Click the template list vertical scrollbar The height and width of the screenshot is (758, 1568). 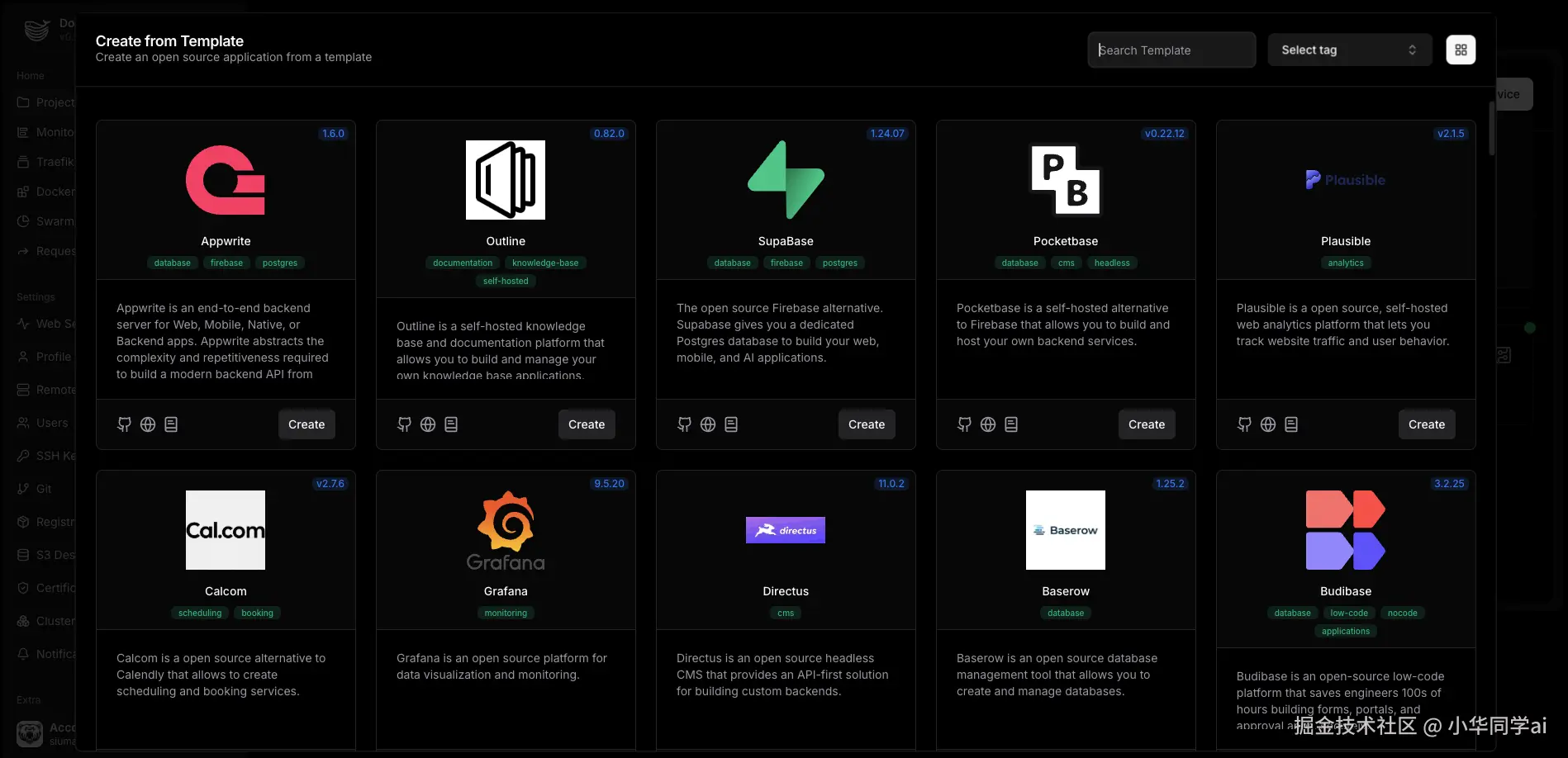click(x=1492, y=129)
